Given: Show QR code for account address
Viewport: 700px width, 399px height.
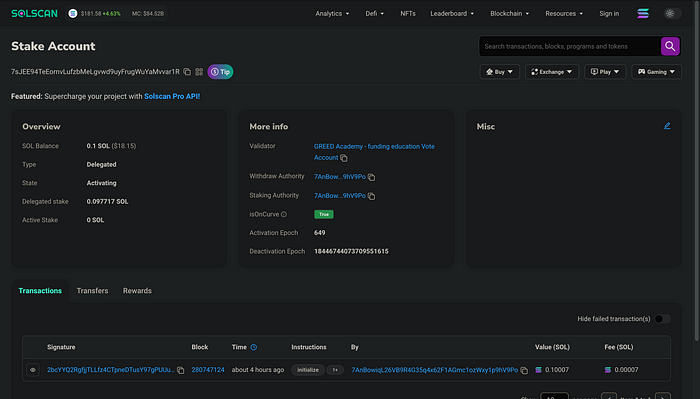Looking at the screenshot, I should tap(199, 72).
